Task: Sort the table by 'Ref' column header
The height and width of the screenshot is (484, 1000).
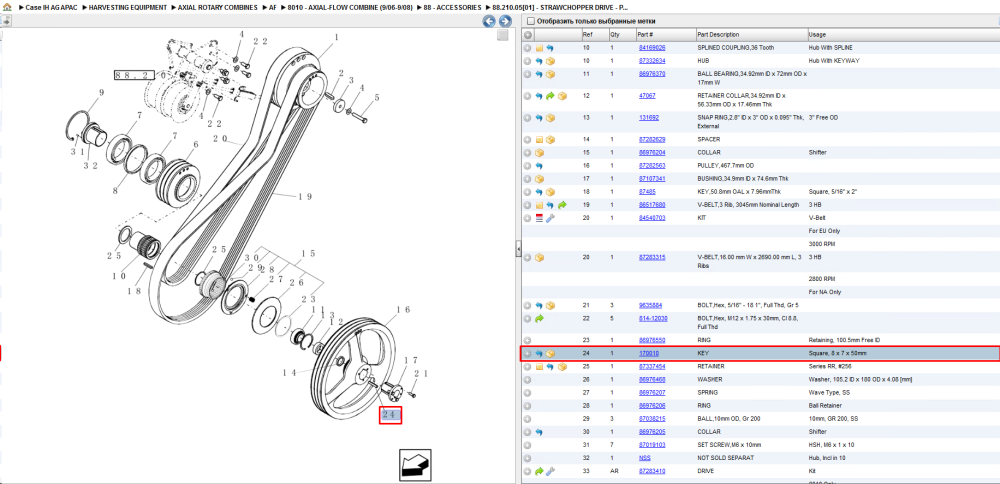Action: click(x=594, y=34)
